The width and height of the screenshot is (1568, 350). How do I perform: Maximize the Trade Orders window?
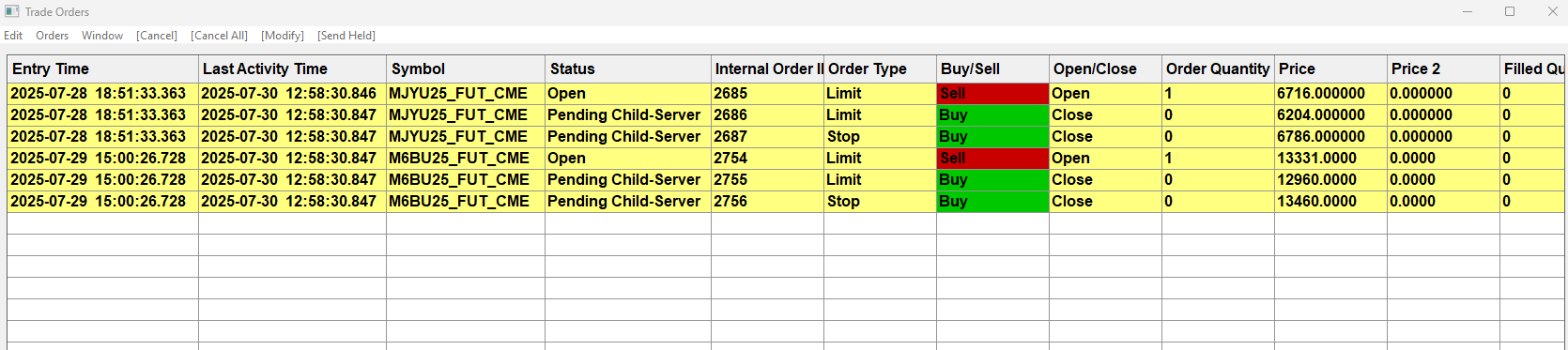[1510, 11]
